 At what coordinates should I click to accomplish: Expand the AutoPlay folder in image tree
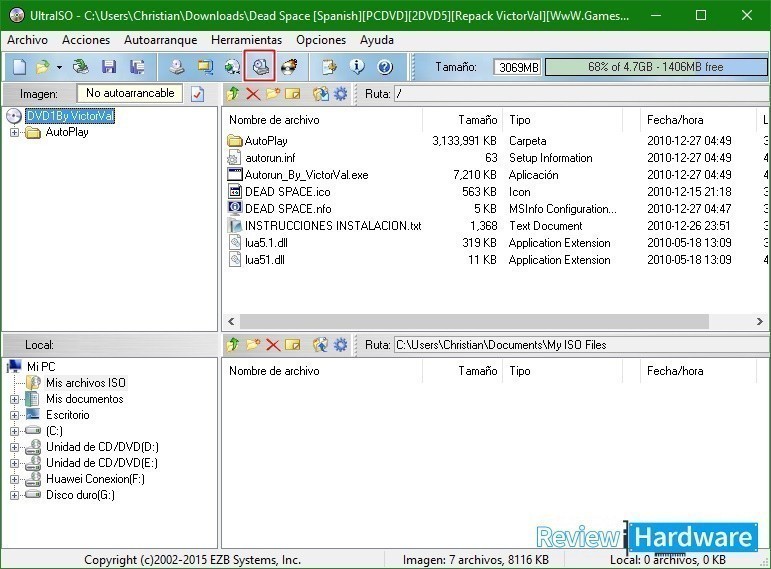pyautogui.click(x=15, y=132)
